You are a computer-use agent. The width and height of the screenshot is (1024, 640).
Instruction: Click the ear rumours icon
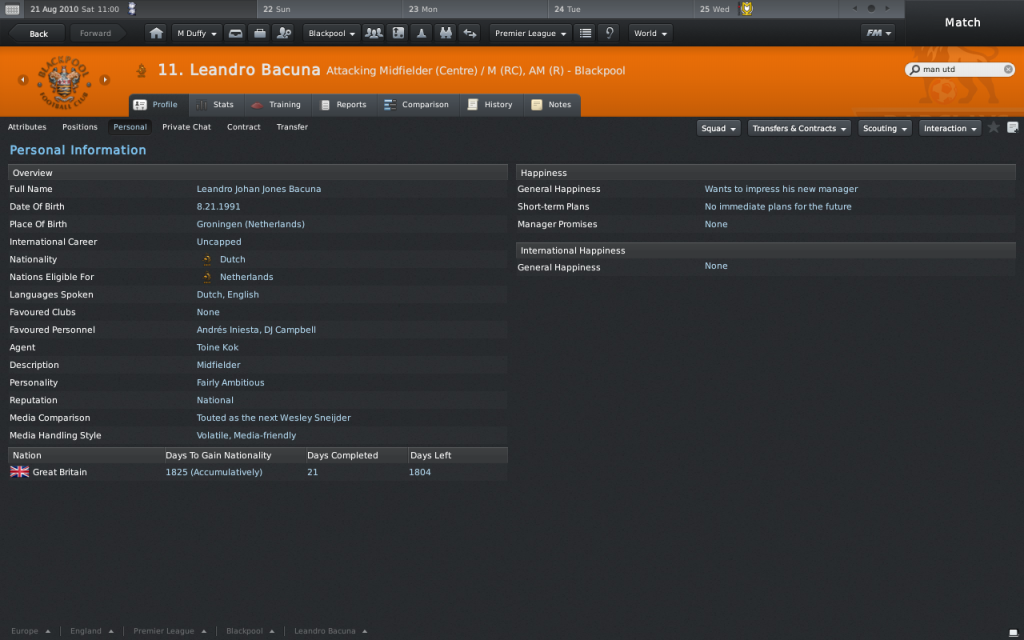[x=609, y=33]
